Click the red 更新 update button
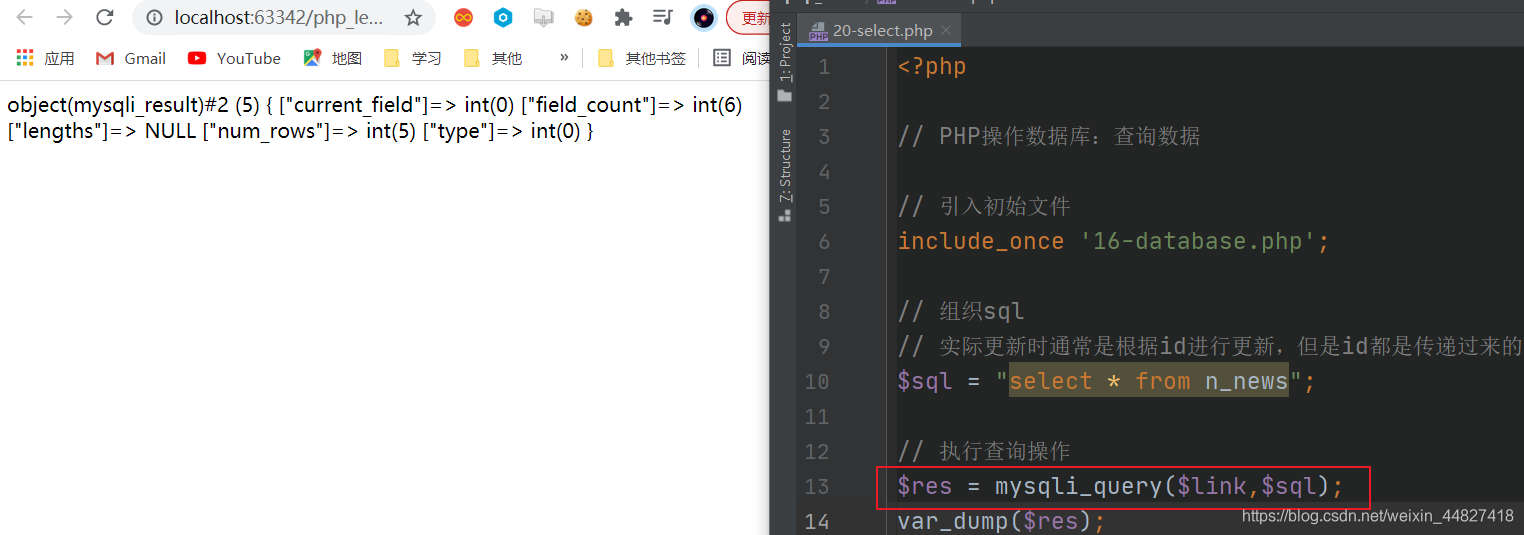Image resolution: width=1524 pixels, height=535 pixels. point(749,18)
